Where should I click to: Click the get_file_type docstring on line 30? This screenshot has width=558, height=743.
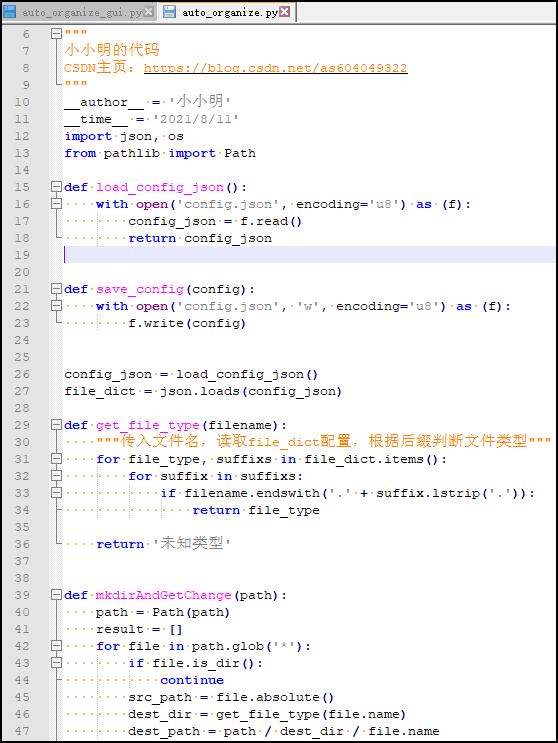click(324, 442)
